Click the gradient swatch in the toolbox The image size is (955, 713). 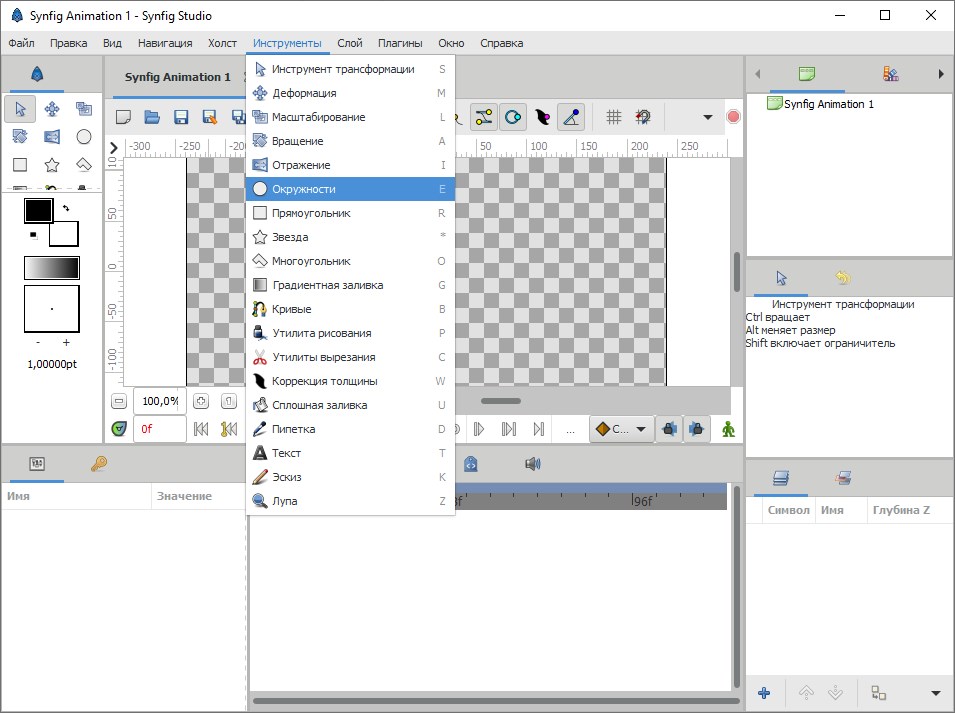pyautogui.click(x=51, y=267)
